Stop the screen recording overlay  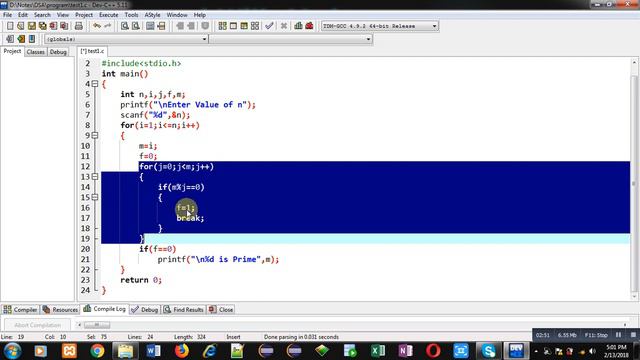pyautogui.click(x=633, y=335)
